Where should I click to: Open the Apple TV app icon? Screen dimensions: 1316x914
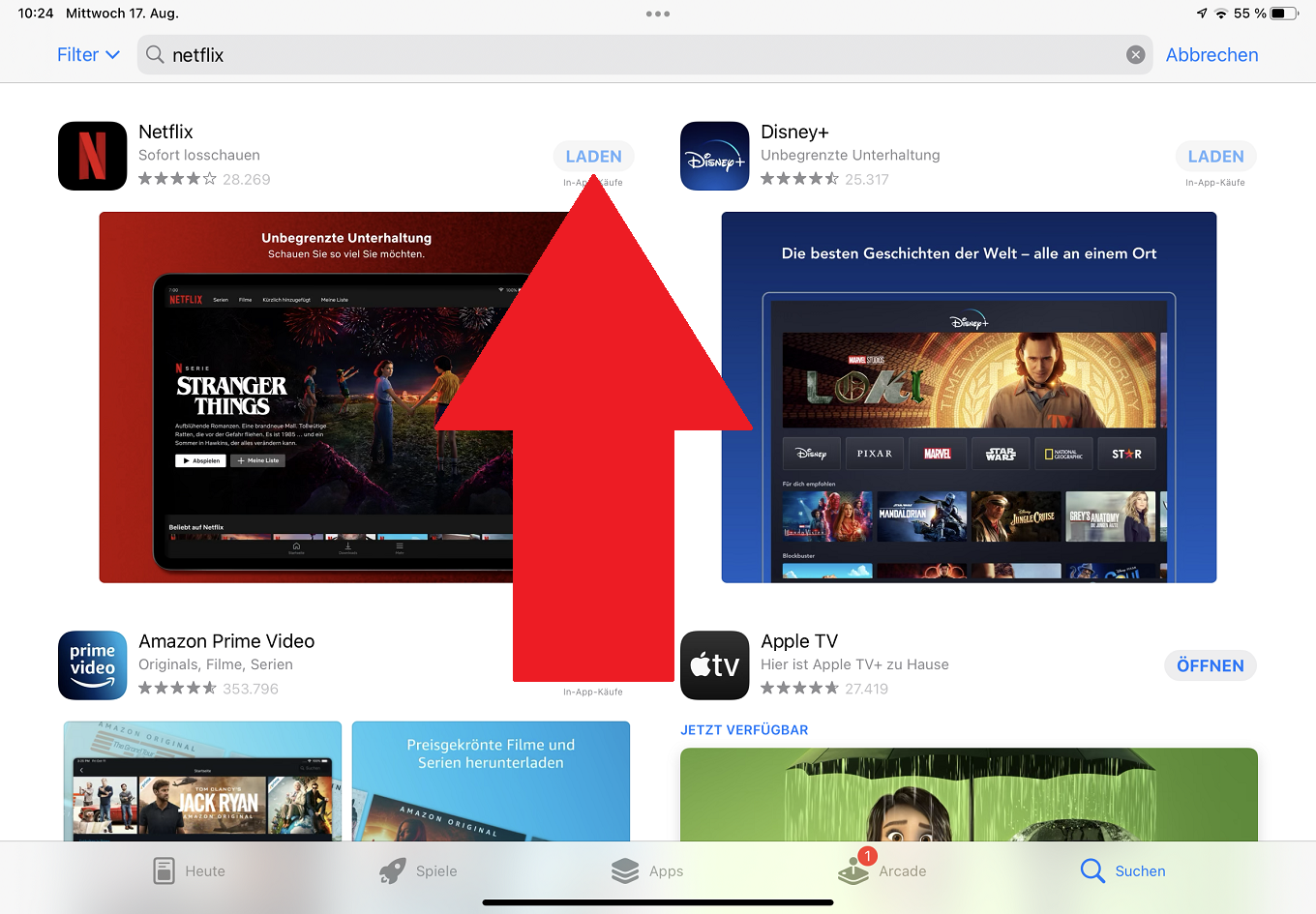[715, 665]
